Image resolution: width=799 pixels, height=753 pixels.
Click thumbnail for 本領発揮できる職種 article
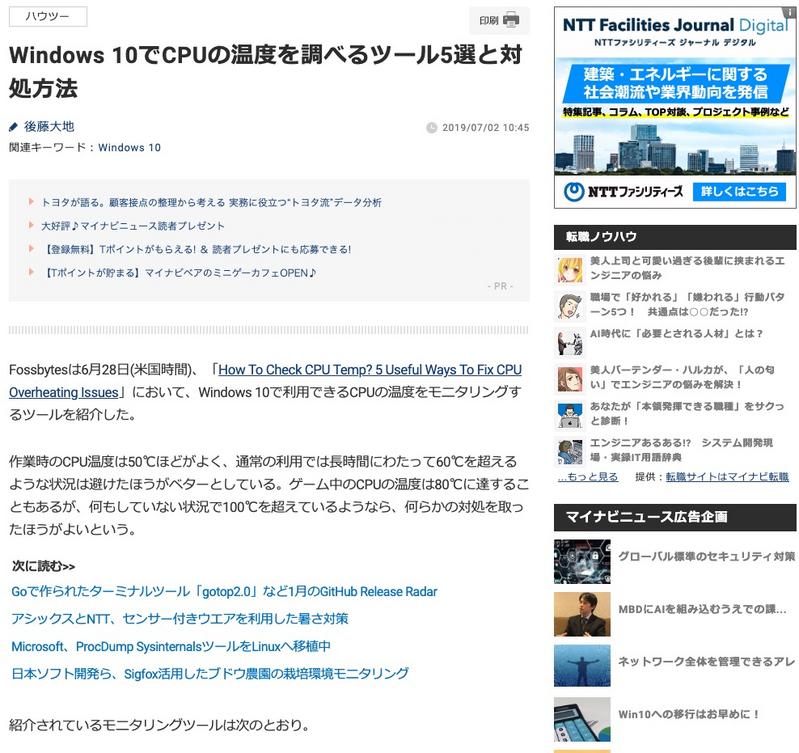click(570, 415)
